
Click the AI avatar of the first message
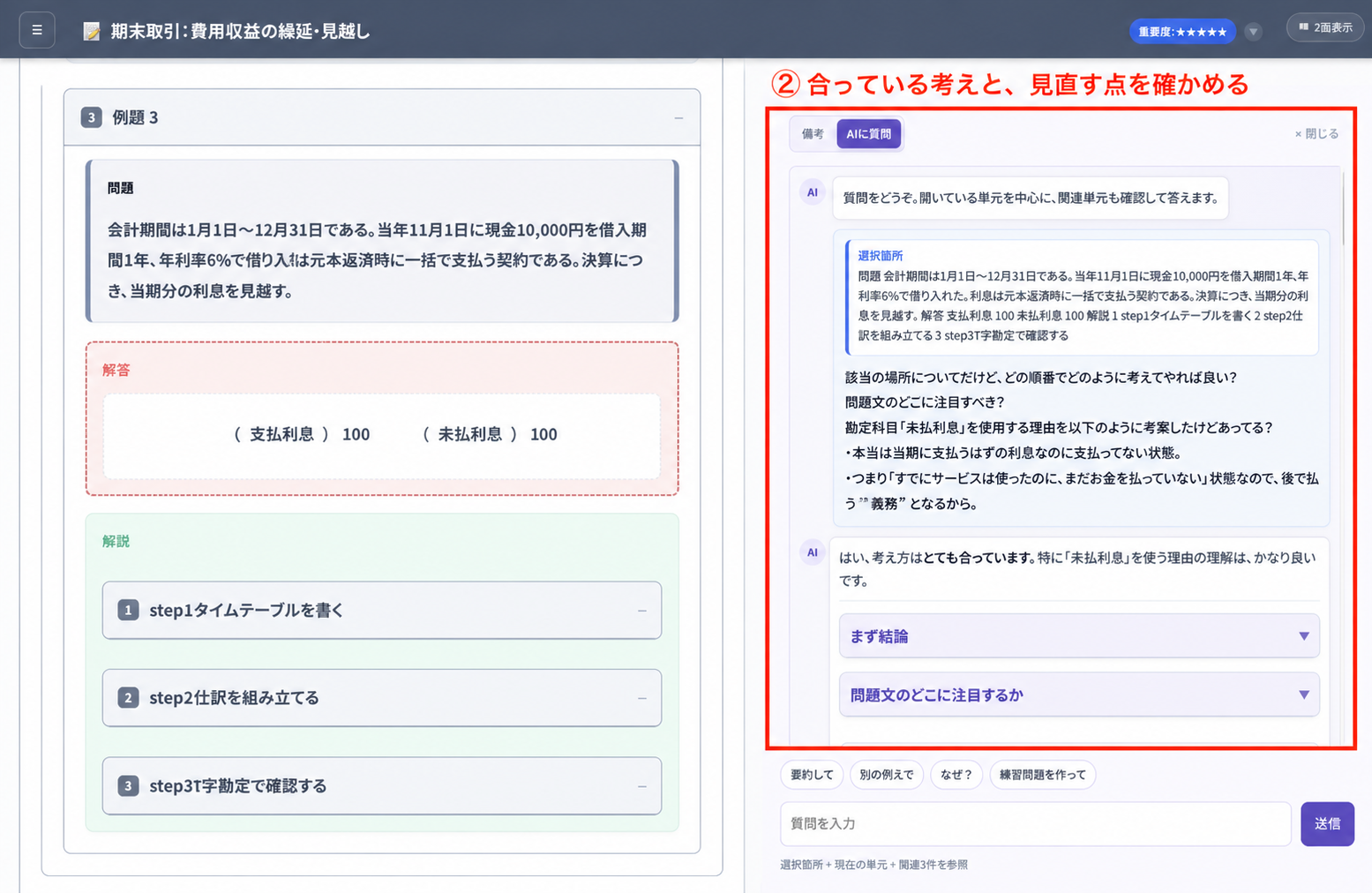(813, 192)
